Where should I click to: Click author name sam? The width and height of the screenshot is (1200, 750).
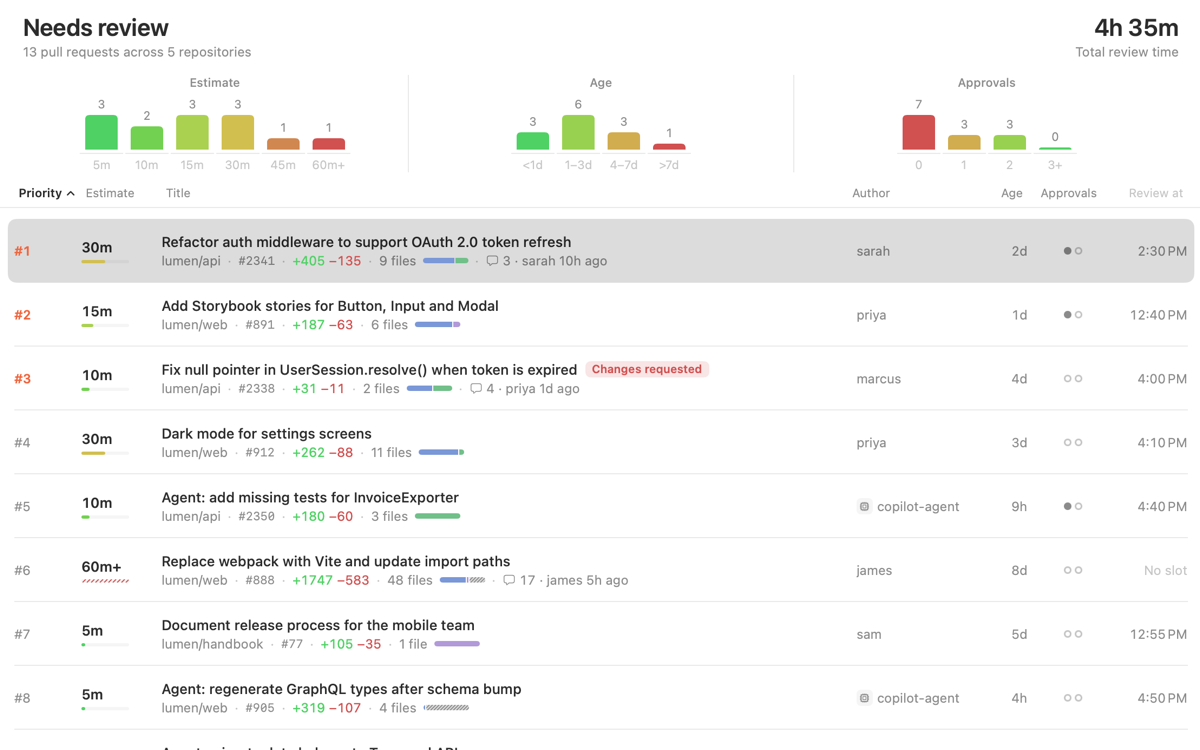coord(869,635)
